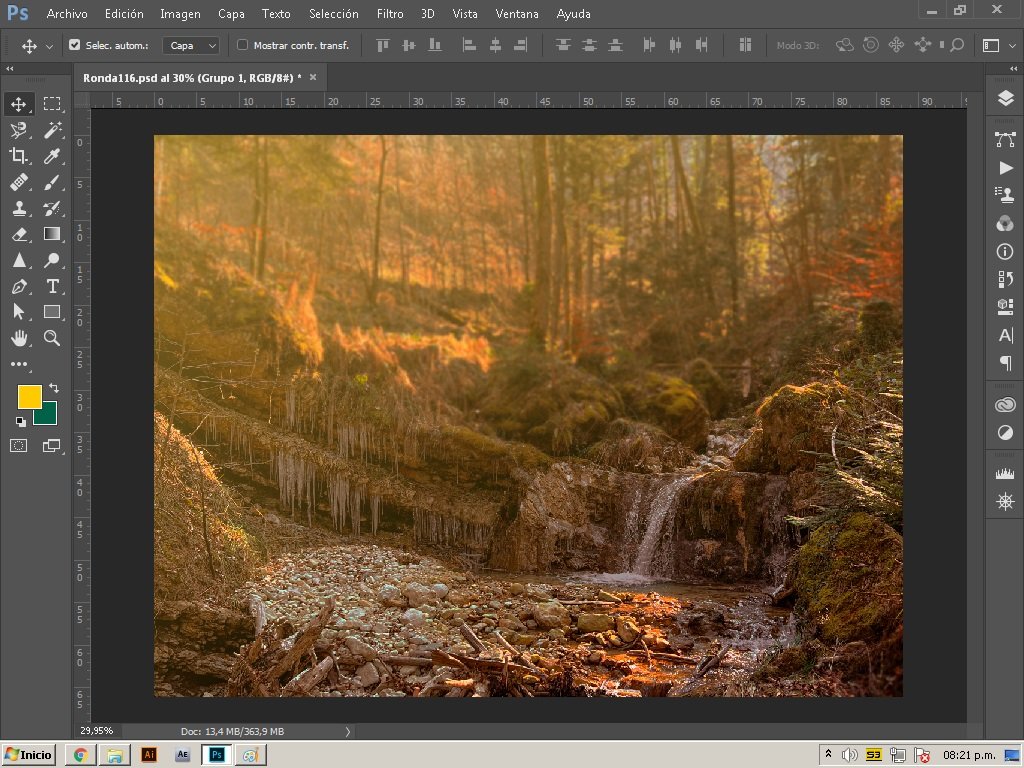Select the History Brush tool

tap(52, 208)
